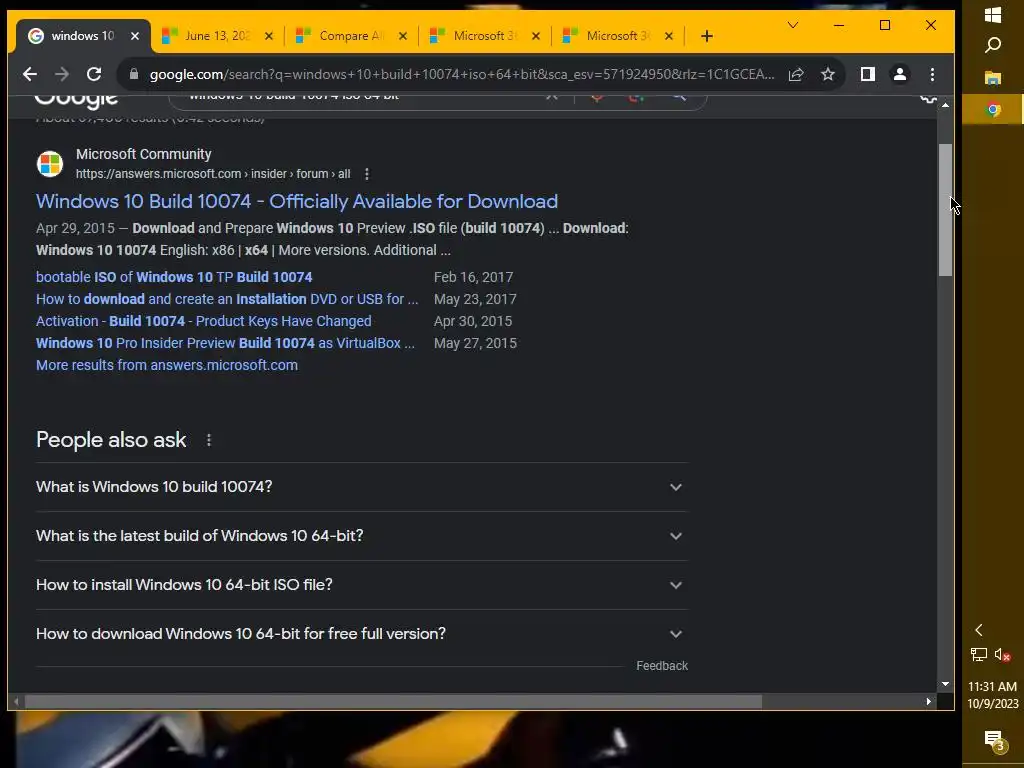This screenshot has width=1024, height=768.
Task: Close the 'Compare' tab
Action: [x=403, y=36]
